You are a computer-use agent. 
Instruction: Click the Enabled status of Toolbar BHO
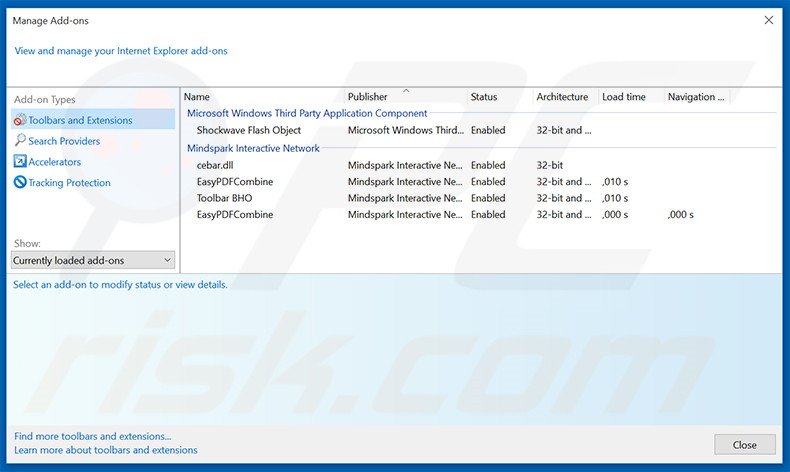click(488, 198)
